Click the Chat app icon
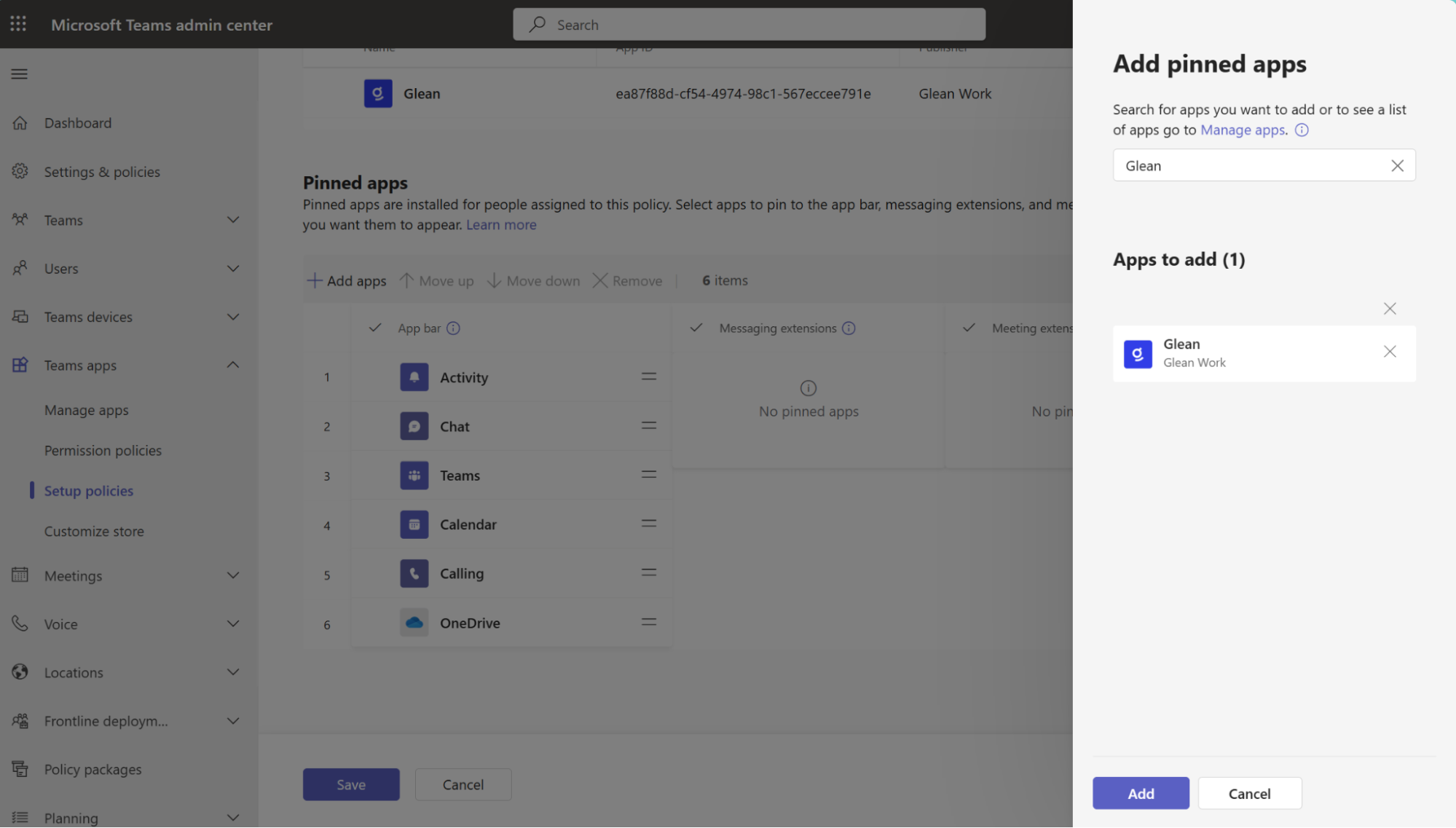Screen dimensions: 1456x828 click(x=414, y=426)
